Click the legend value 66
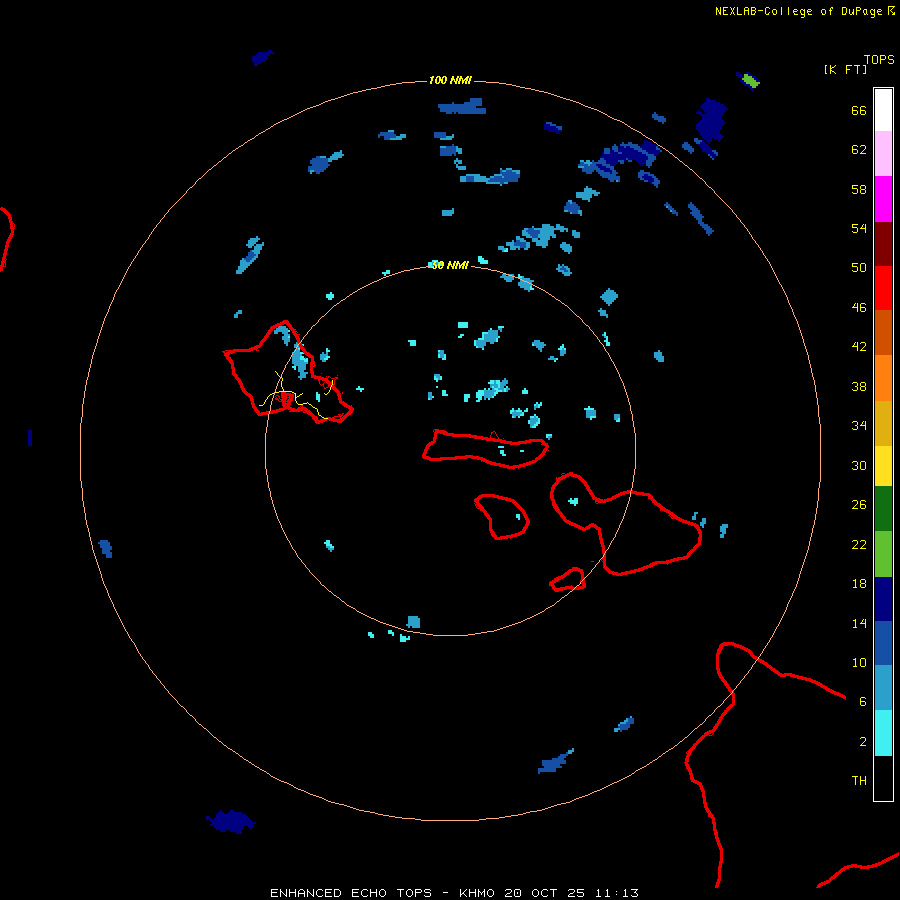The image size is (900, 900). (x=859, y=110)
